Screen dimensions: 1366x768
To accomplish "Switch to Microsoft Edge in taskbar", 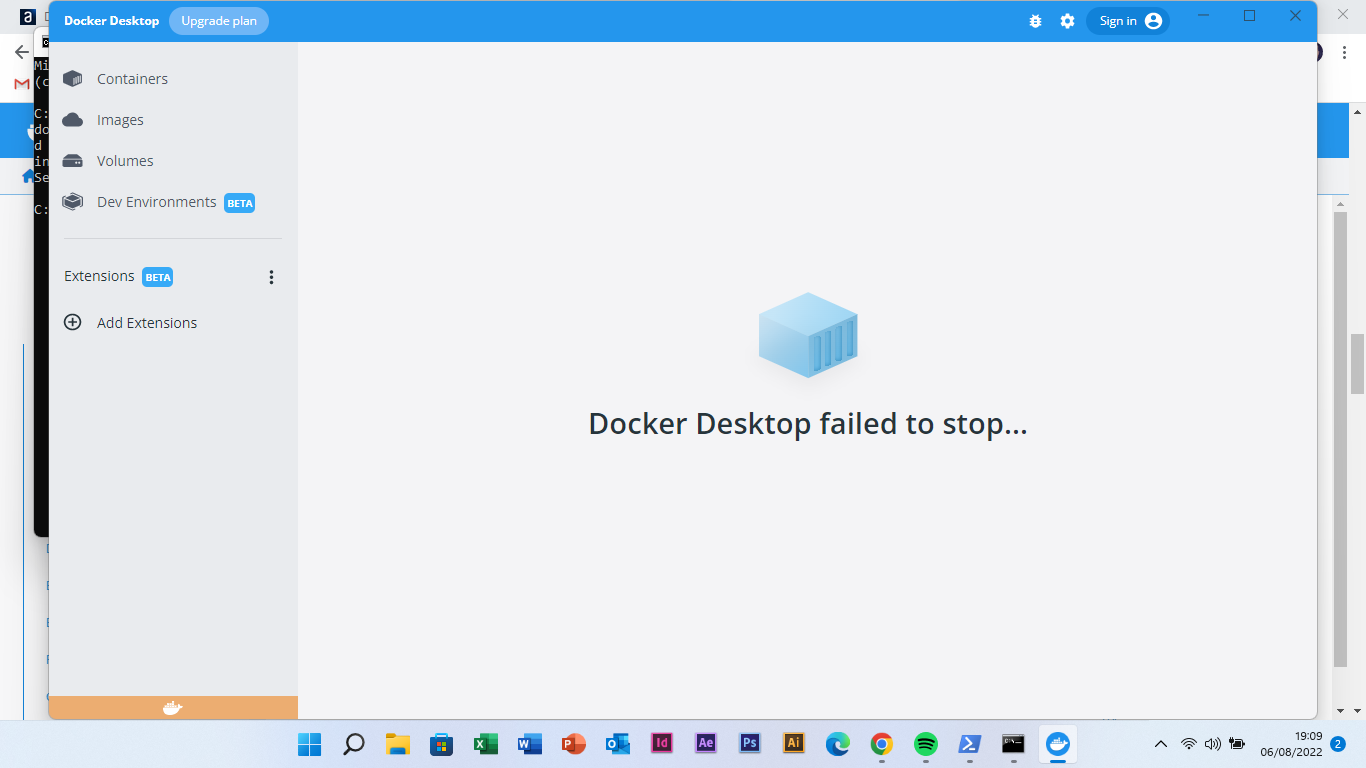I will (837, 744).
